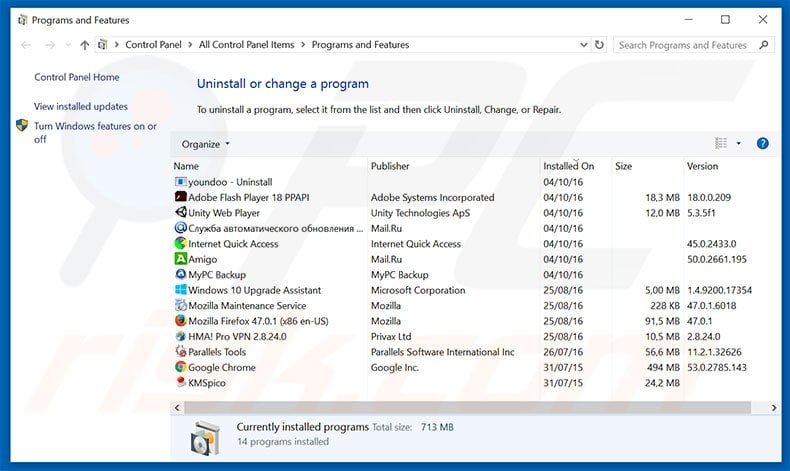The image size is (790, 471).
Task: Click the KMSpico program icon
Action: pyautogui.click(x=180, y=382)
